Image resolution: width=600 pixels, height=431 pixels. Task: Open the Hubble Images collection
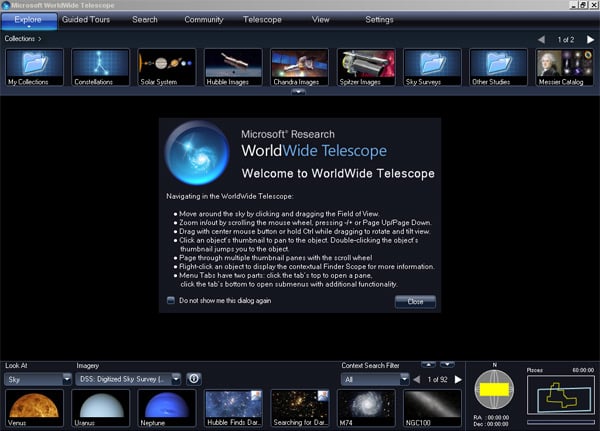(x=233, y=67)
